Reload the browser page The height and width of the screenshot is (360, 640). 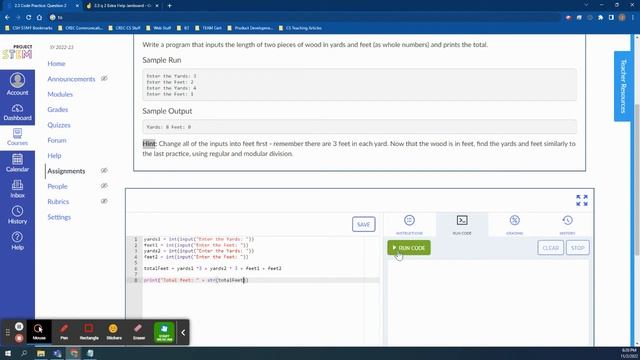29,18
